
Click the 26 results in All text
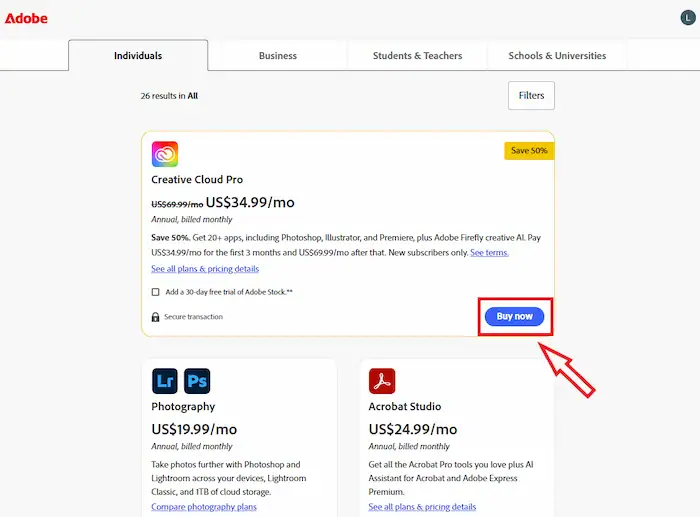point(169,96)
